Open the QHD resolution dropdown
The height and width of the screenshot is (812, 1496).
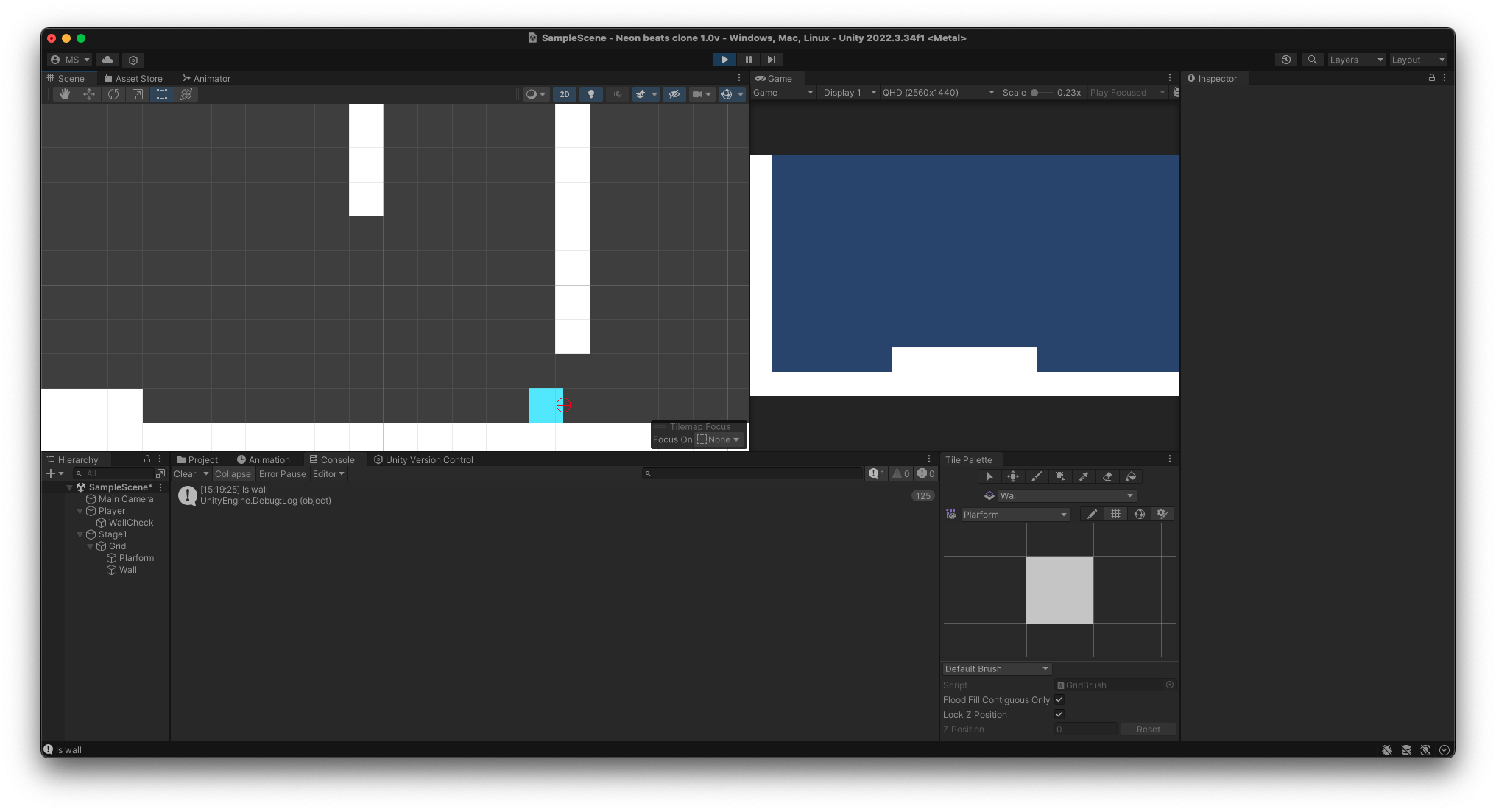[x=938, y=93]
